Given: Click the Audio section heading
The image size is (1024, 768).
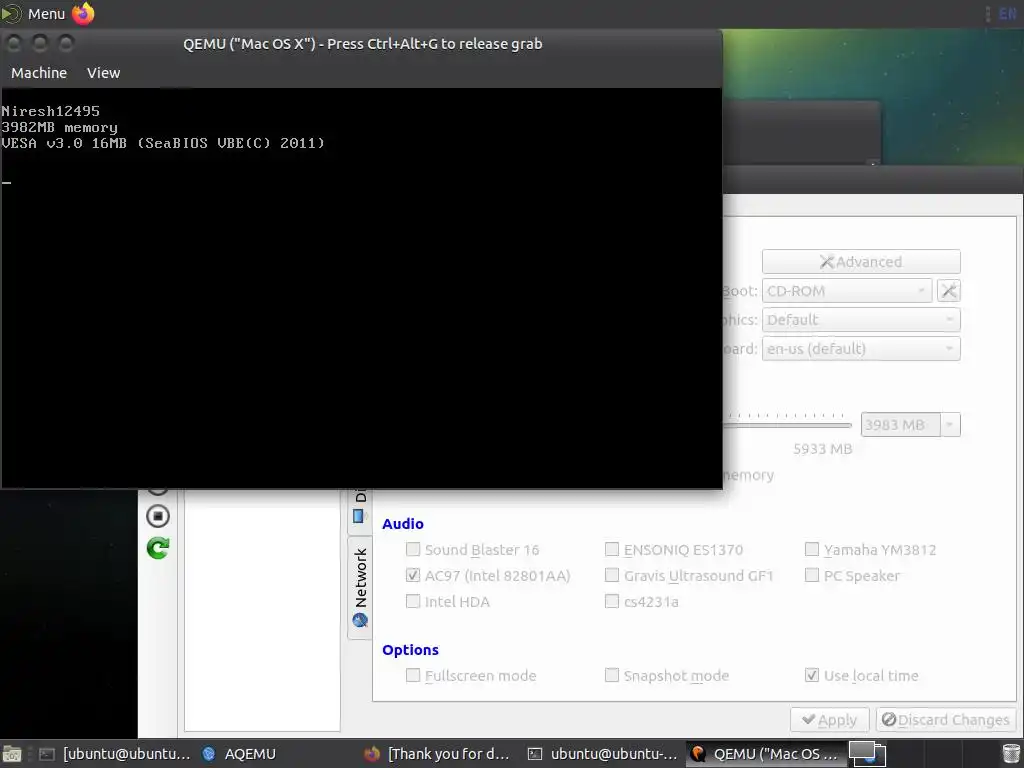Looking at the screenshot, I should 403,524.
